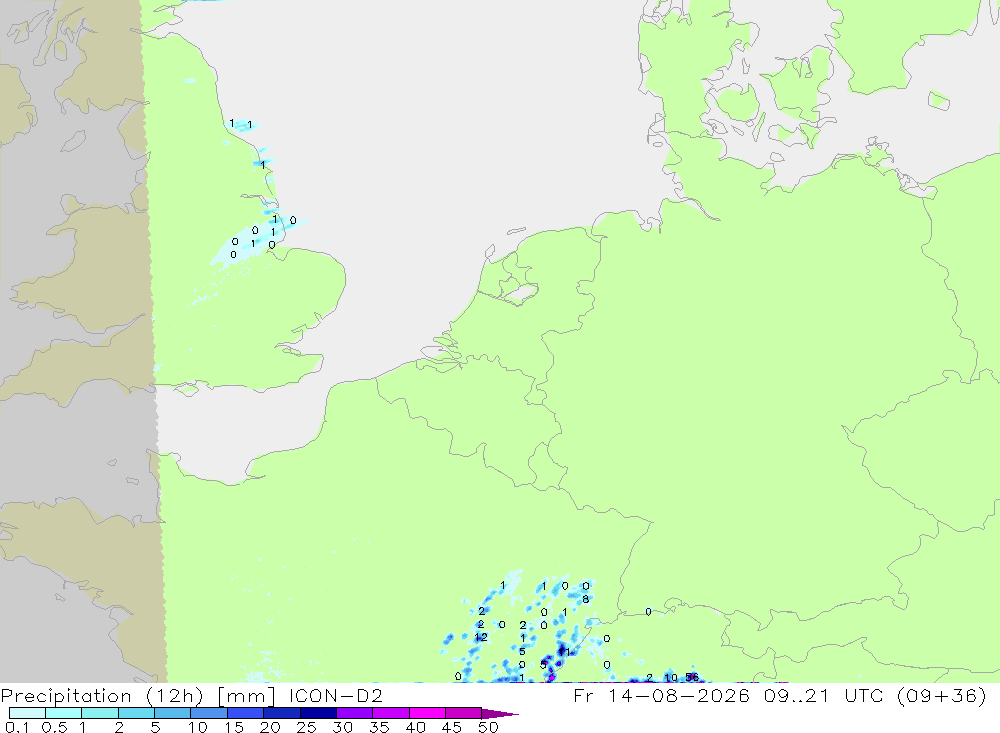Click the legend label '50'

[488, 727]
